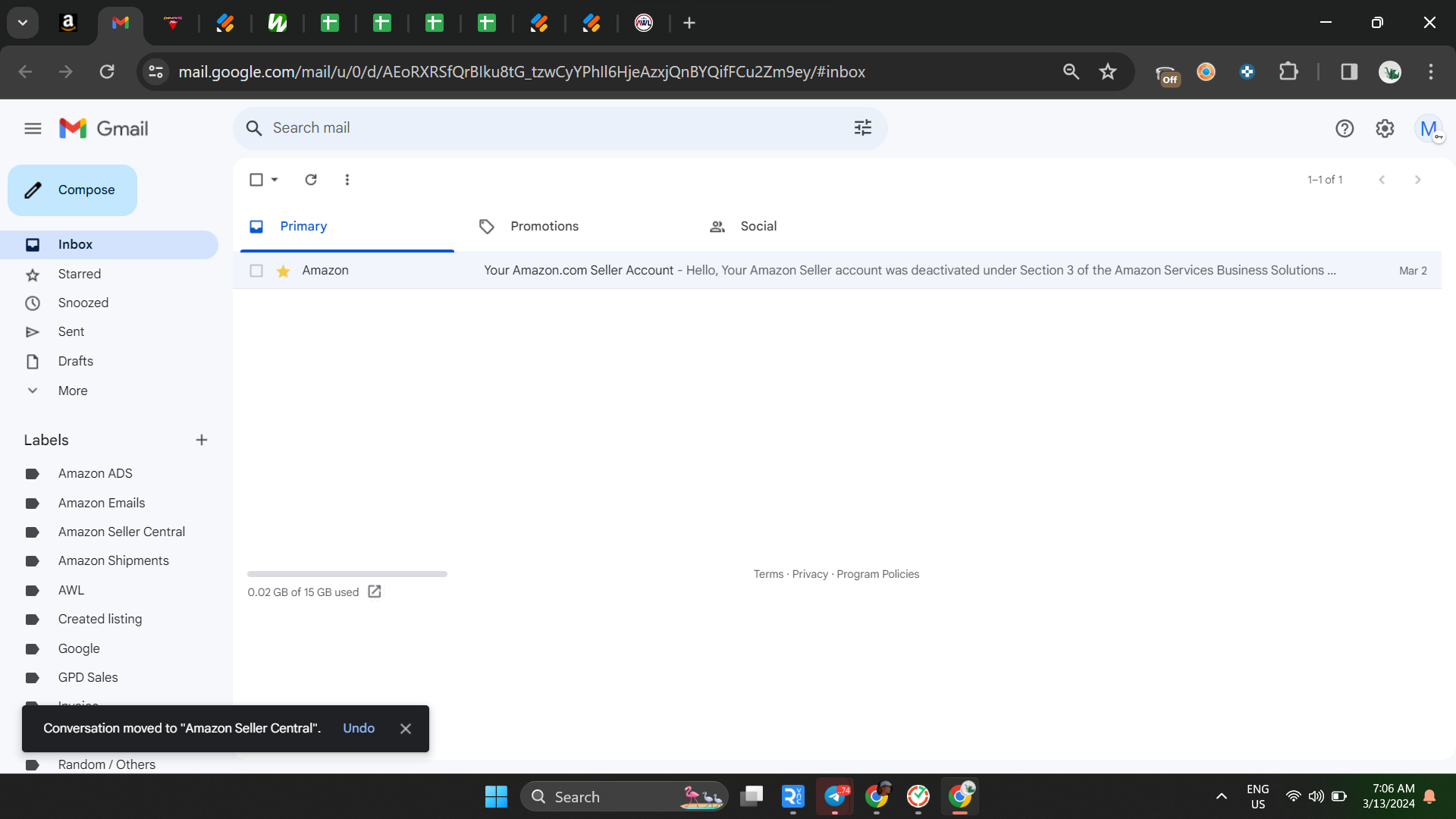Open storage management external link icon
The width and height of the screenshot is (1456, 819).
[x=375, y=591]
